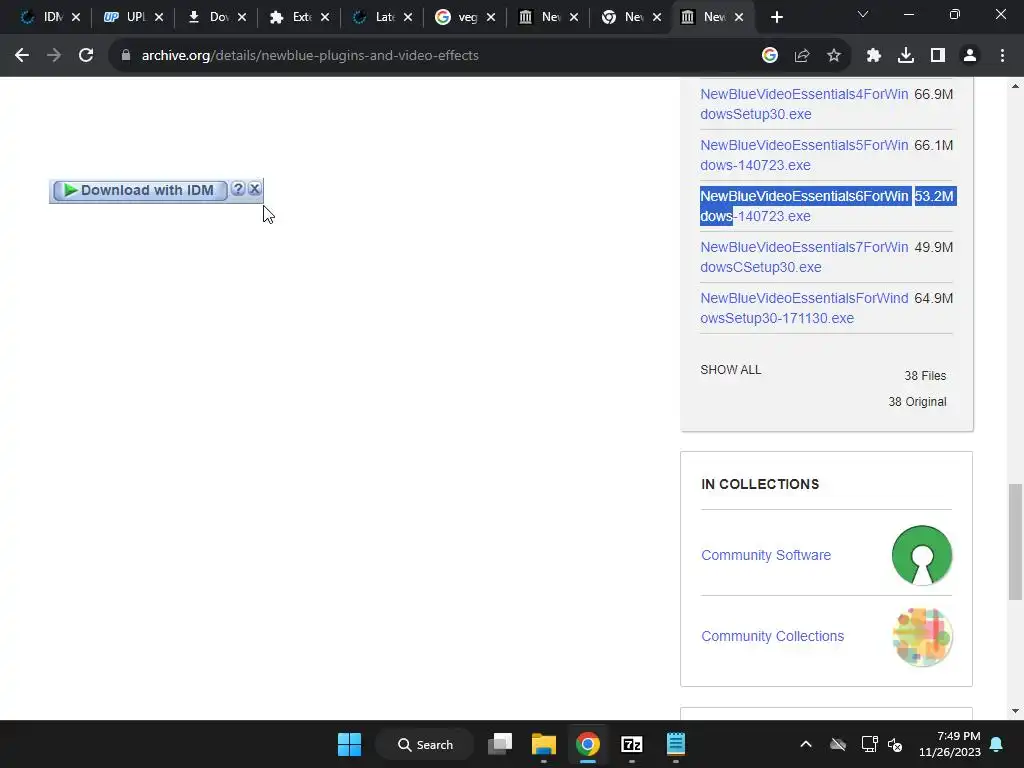Click Community Collections colorful thumbnail
Image resolution: width=1024 pixels, height=768 pixels.
click(x=921, y=637)
